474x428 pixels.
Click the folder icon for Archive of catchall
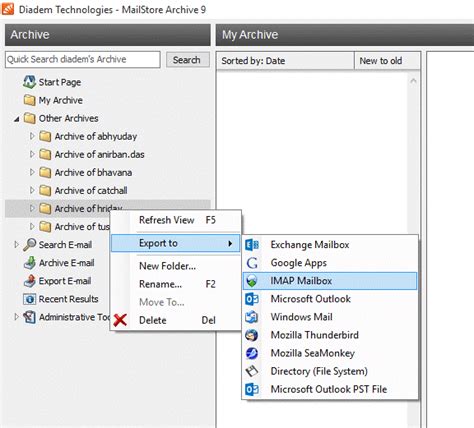pyautogui.click(x=45, y=190)
